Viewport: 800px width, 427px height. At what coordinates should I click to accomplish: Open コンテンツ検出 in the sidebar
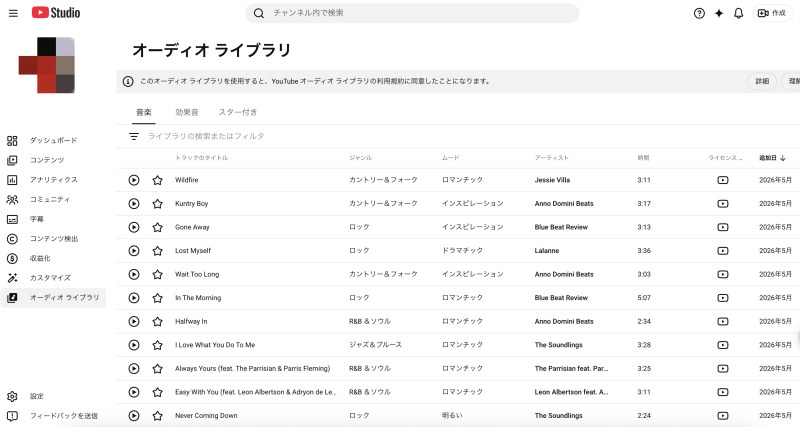tap(53, 239)
